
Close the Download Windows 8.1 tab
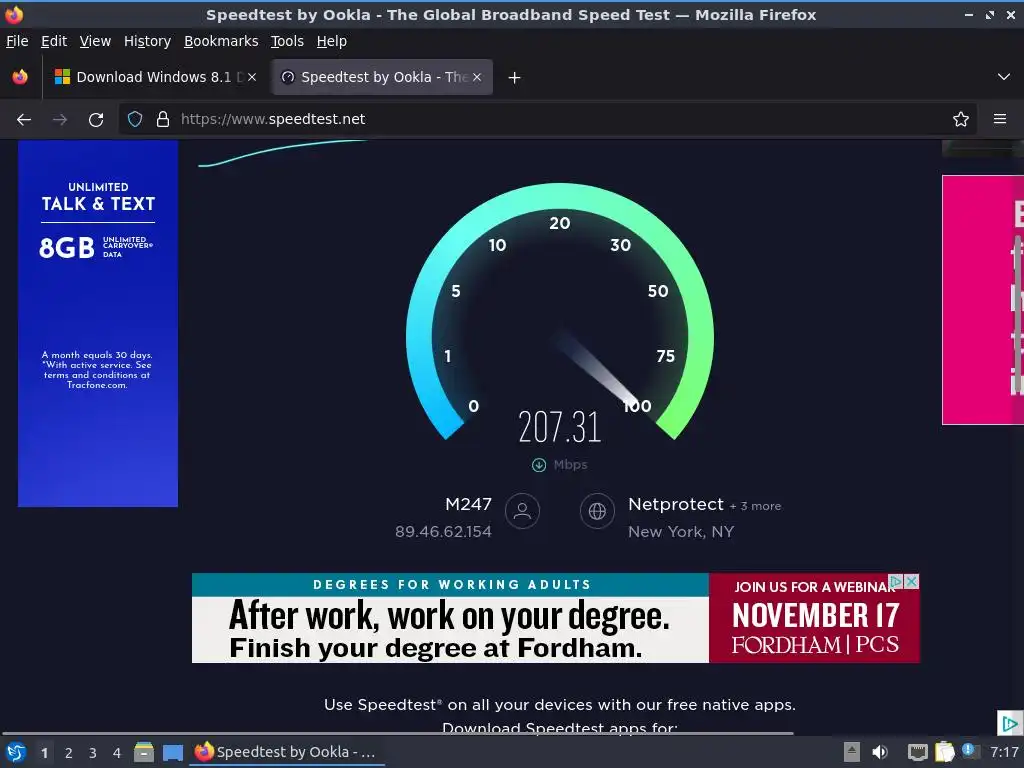[x=252, y=77]
